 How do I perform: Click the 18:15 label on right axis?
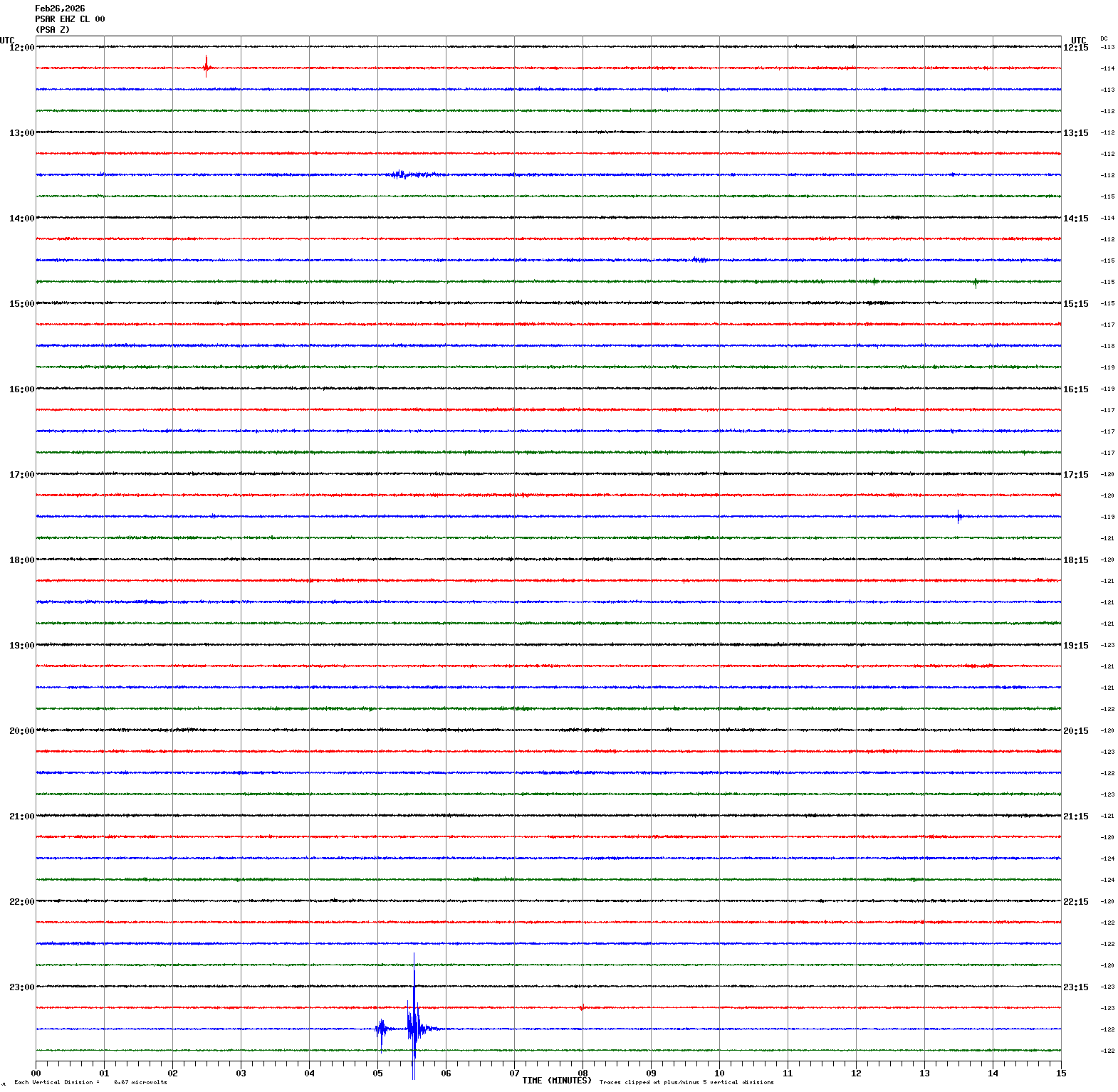pyautogui.click(x=1075, y=560)
